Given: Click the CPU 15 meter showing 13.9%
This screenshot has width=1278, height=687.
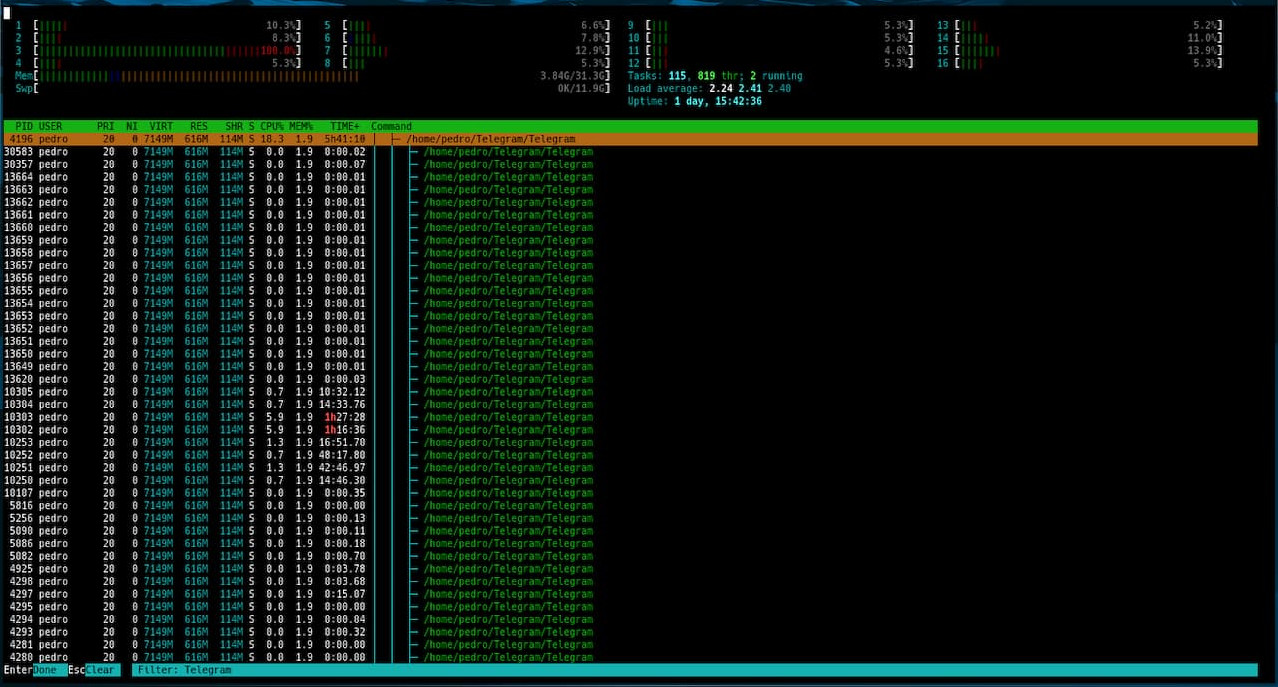Looking at the screenshot, I should click(1079, 50).
